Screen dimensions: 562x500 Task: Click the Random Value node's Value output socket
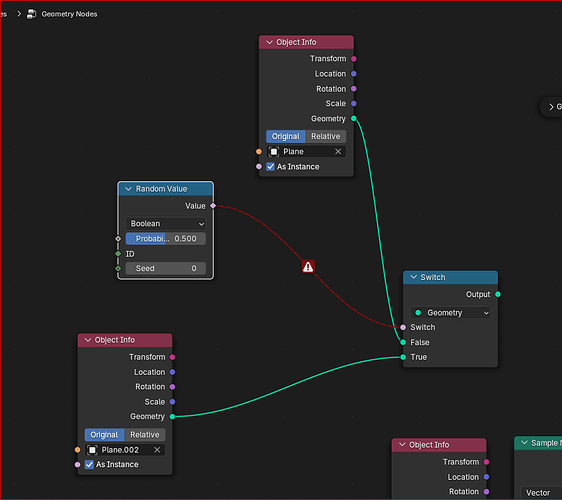coord(213,206)
